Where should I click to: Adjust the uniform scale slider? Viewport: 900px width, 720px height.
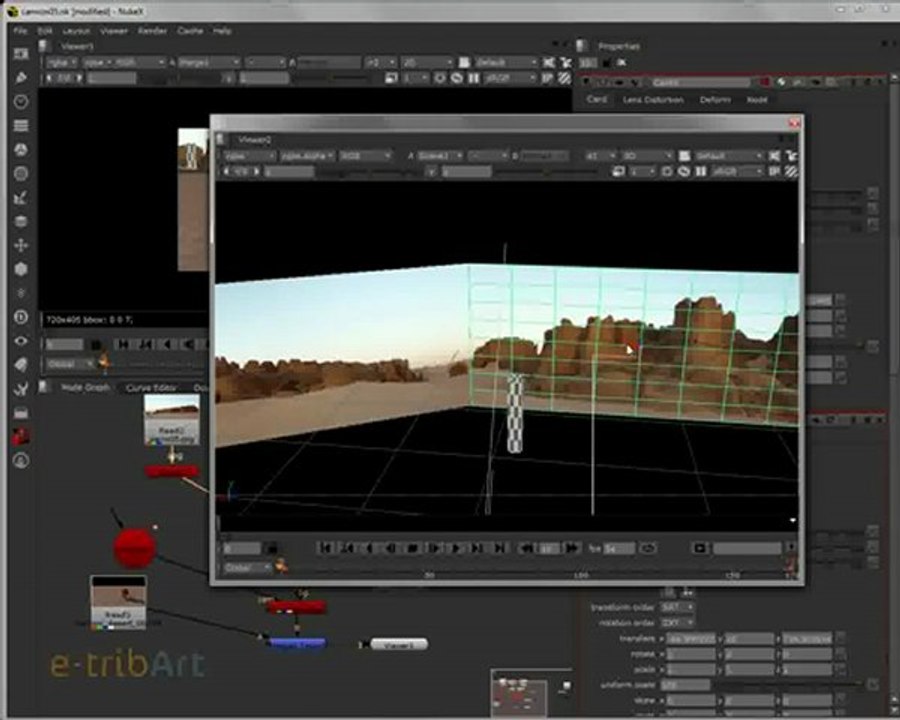point(788,684)
